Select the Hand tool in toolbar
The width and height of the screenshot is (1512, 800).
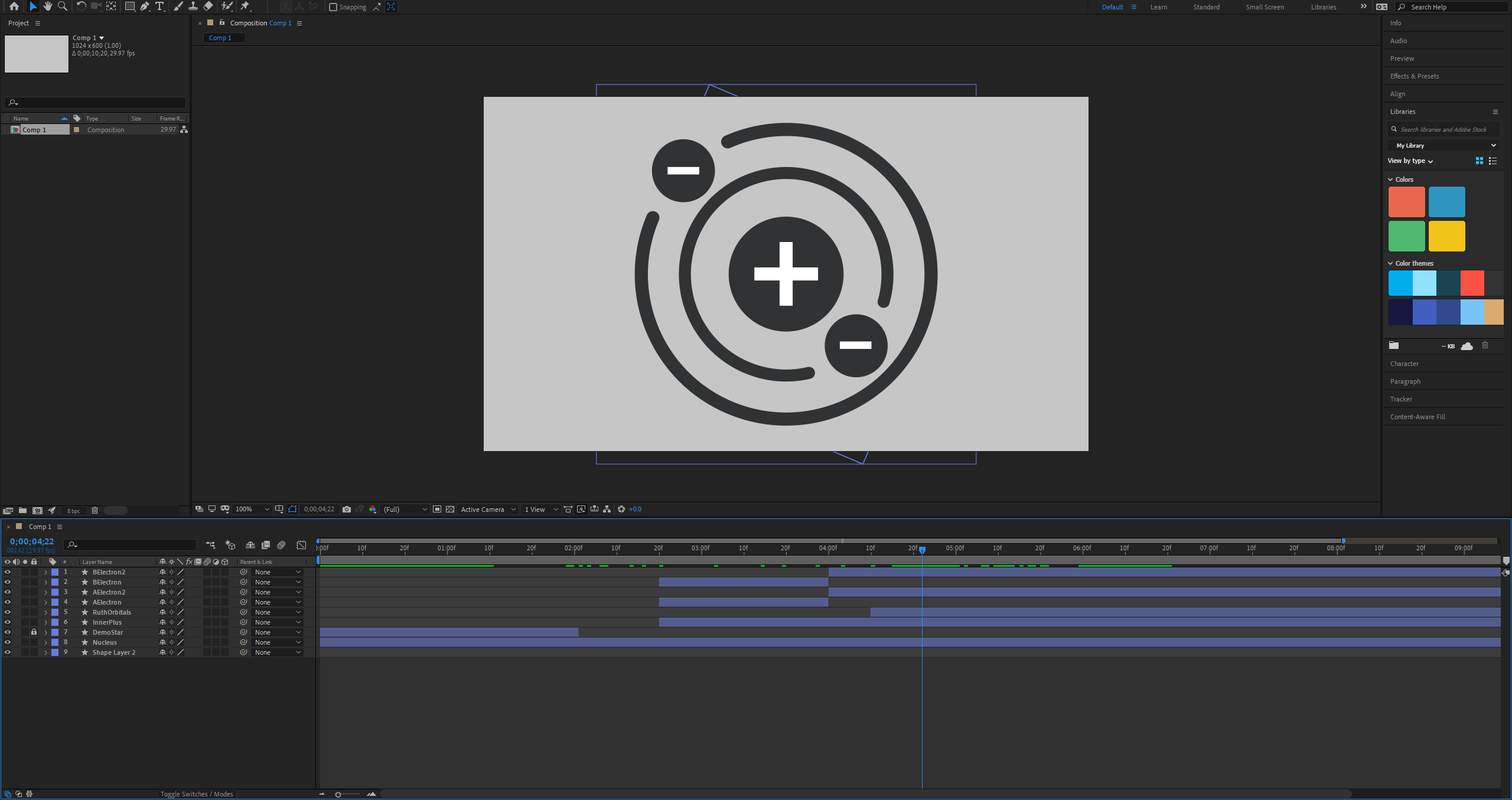[x=47, y=6]
